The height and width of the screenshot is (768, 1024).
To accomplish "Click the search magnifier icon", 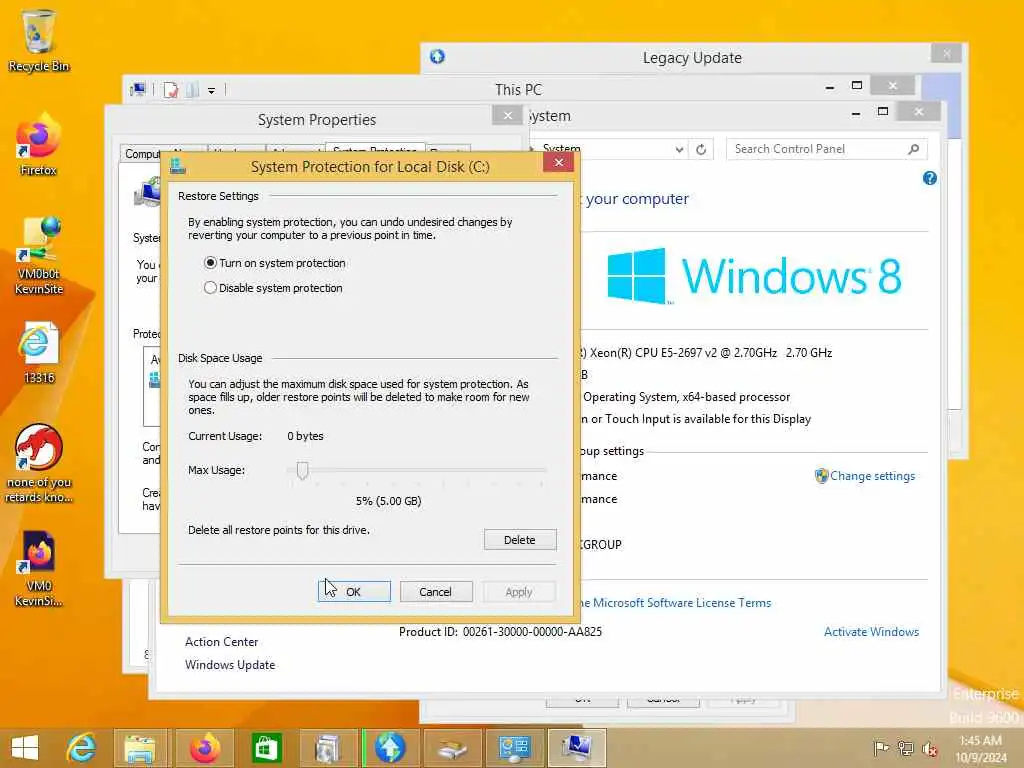I will (x=914, y=149).
